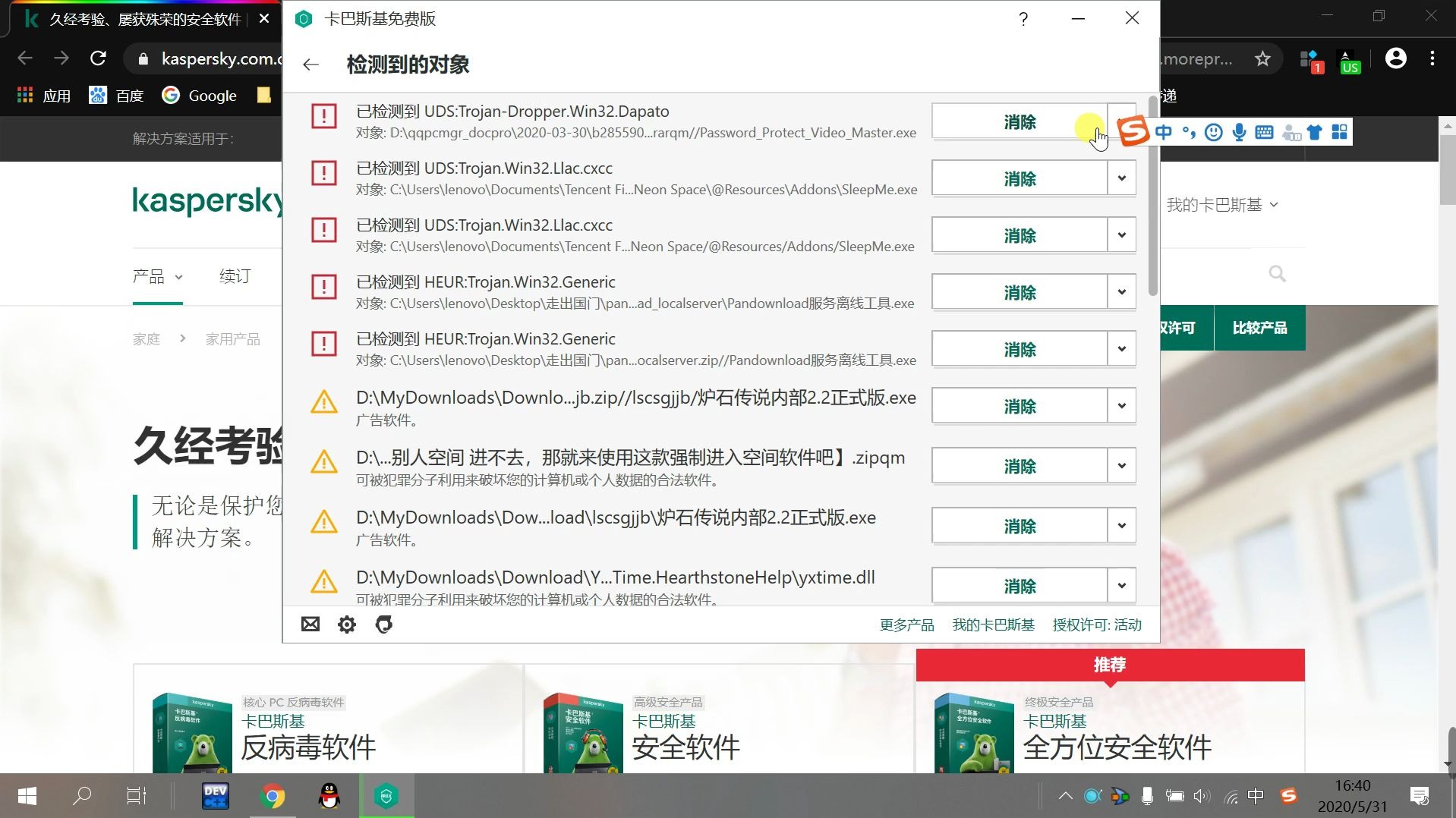Click 比较产品 tab on website
The height and width of the screenshot is (818, 1456).
[1259, 328]
